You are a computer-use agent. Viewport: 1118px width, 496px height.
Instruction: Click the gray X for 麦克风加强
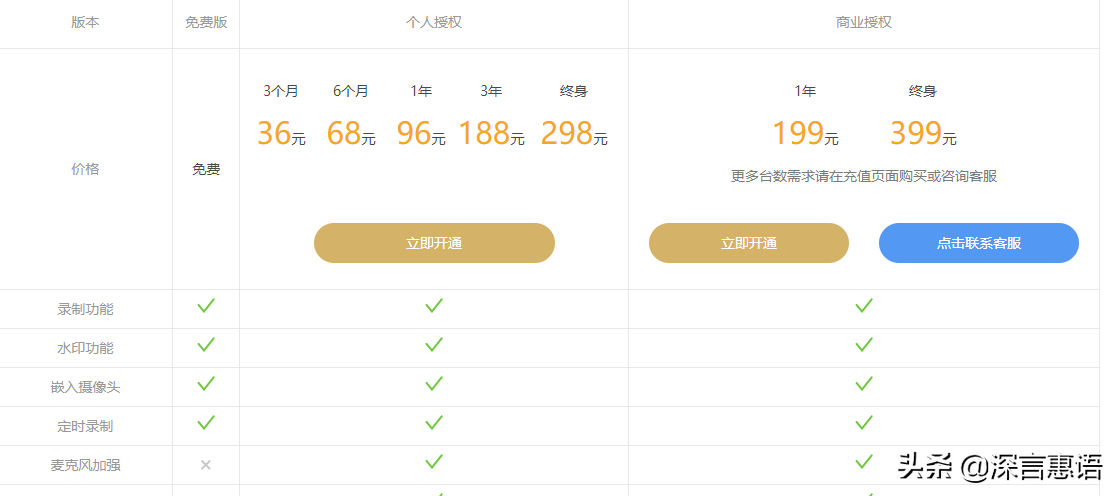[206, 465]
